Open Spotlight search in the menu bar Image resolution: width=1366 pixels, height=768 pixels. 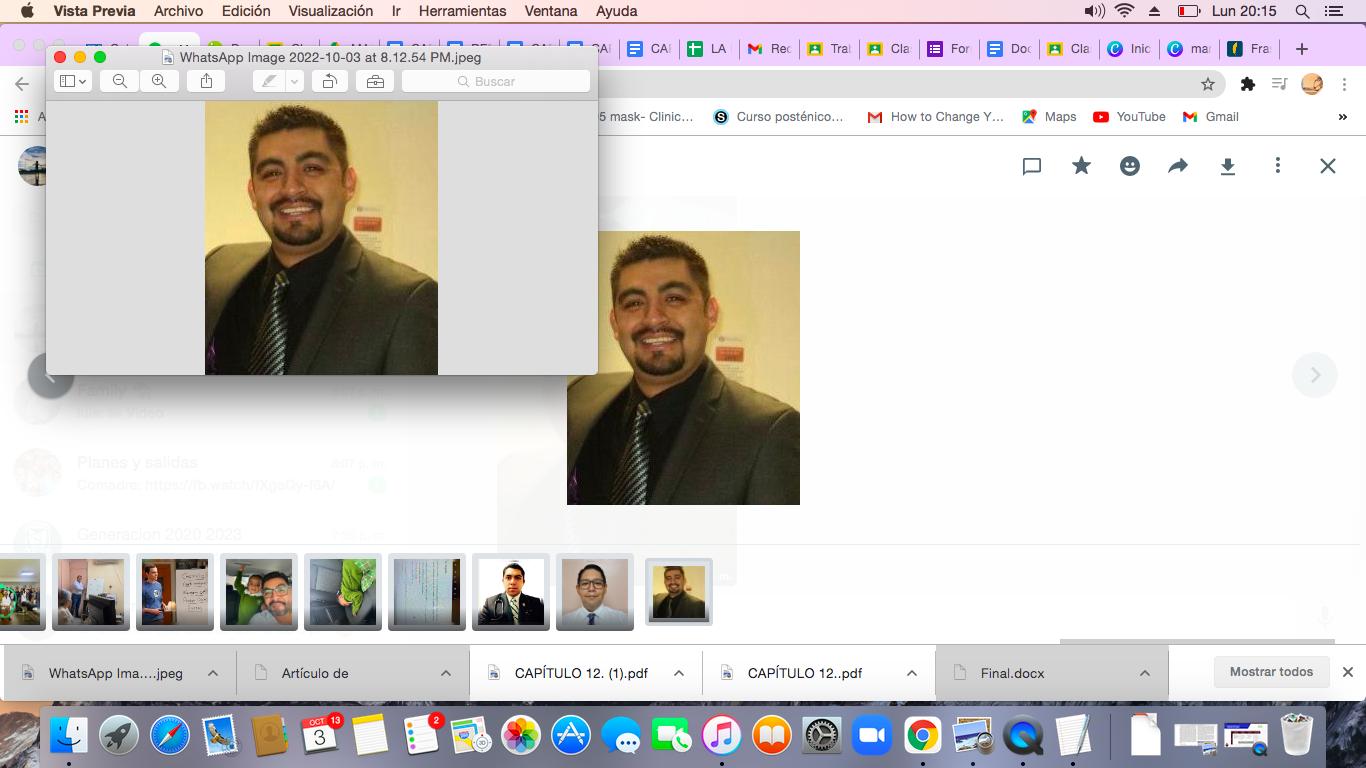[1302, 11]
